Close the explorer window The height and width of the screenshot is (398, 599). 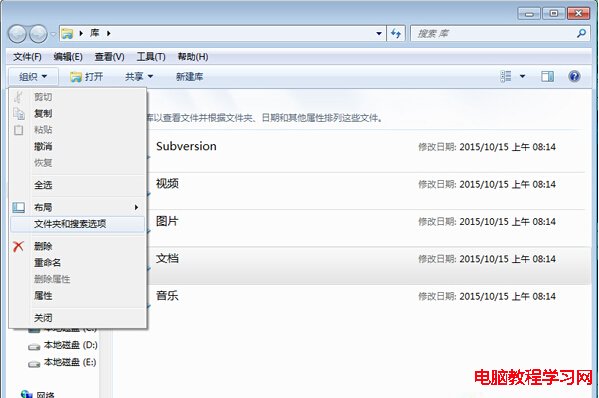point(579,14)
